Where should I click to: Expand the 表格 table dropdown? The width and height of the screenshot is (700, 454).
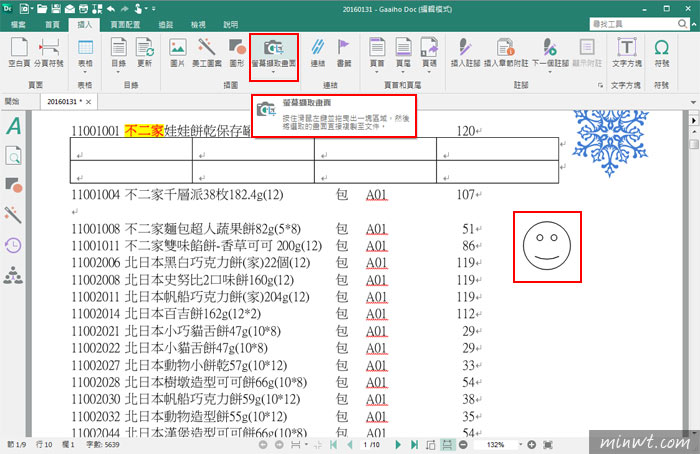tap(85, 73)
